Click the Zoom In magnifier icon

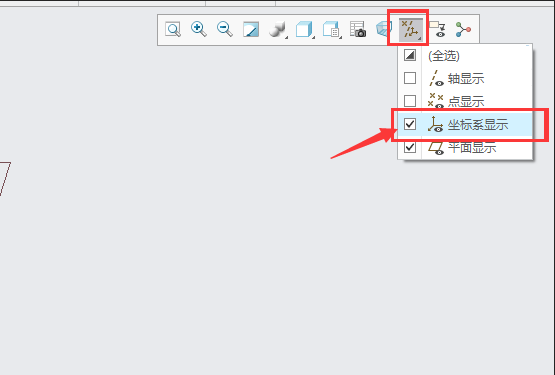199,29
